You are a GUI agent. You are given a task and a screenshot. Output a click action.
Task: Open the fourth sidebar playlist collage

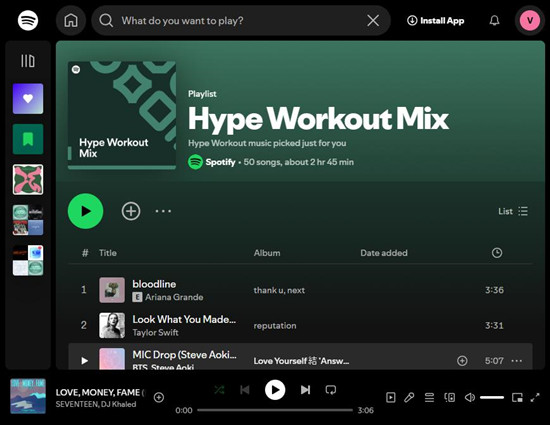[x=28, y=220]
